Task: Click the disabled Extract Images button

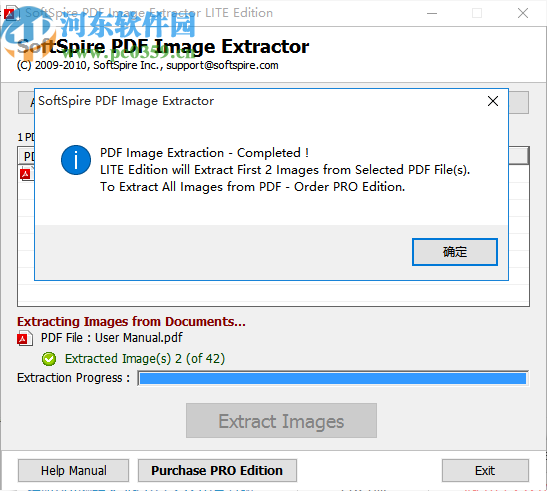Action: [281, 421]
